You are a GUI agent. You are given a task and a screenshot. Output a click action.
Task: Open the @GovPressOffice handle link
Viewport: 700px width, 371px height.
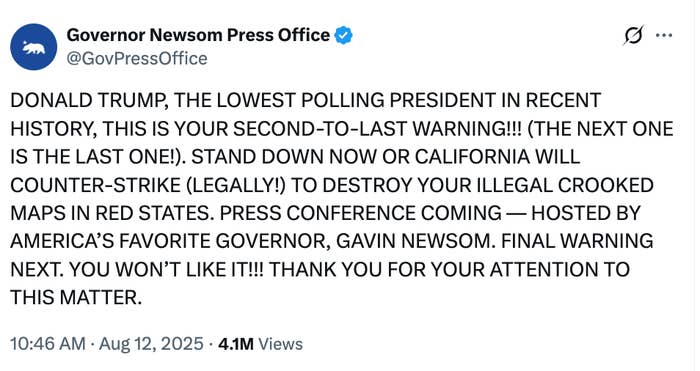pos(137,58)
